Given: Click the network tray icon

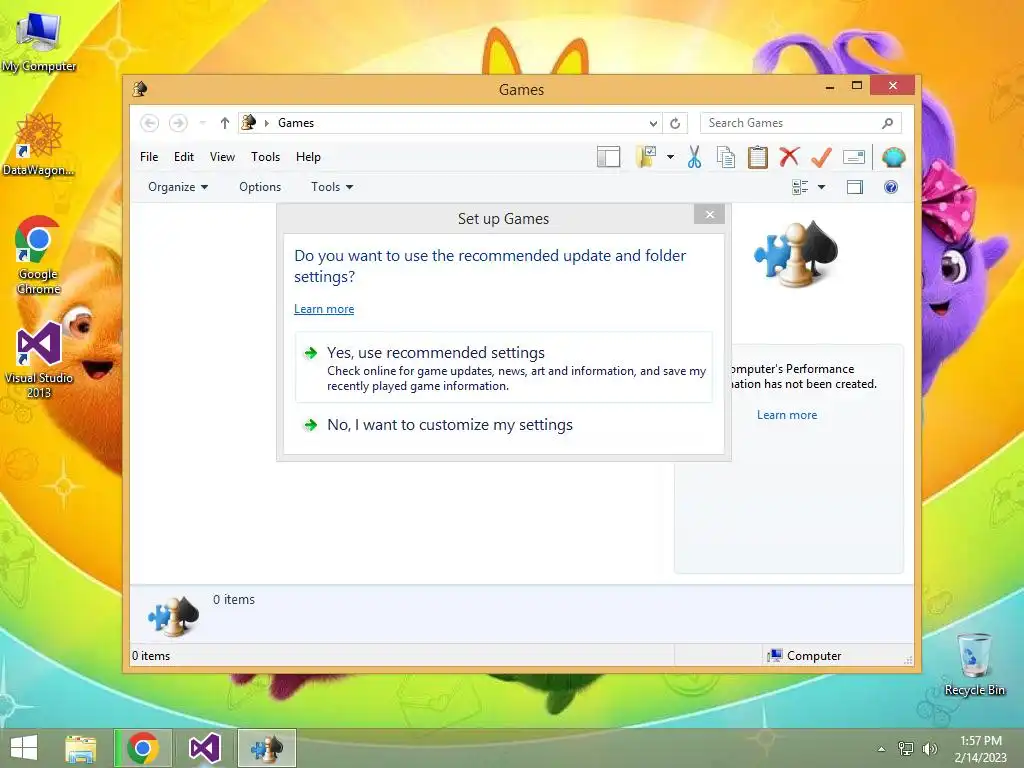Looking at the screenshot, I should coord(906,748).
